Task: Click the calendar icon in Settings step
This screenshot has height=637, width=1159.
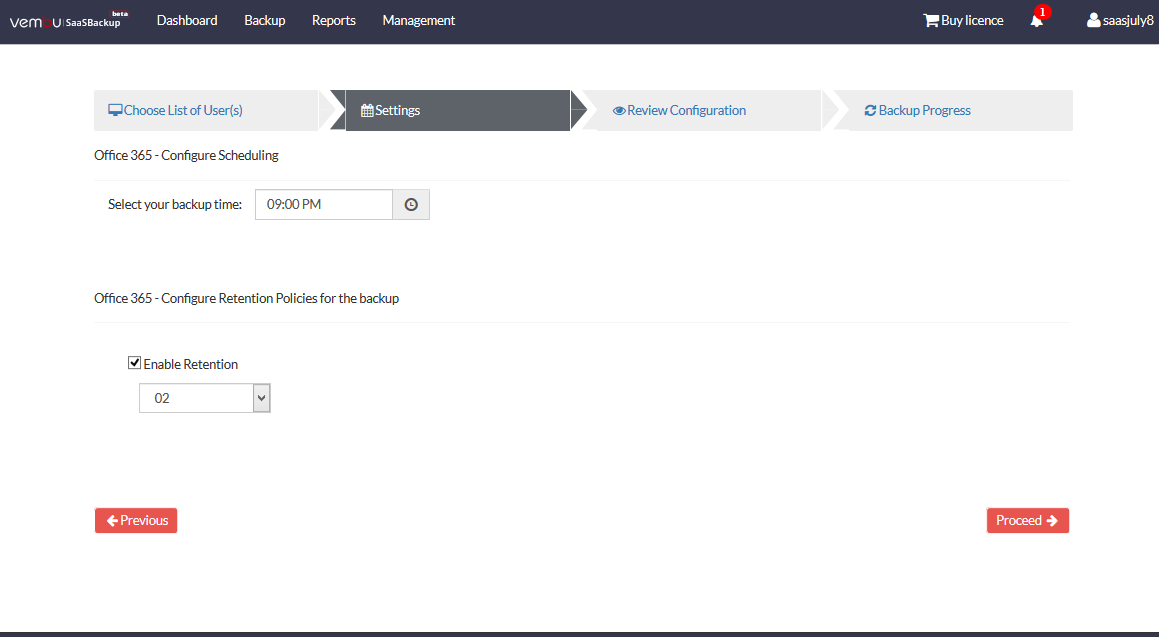Action: pyautogui.click(x=367, y=111)
